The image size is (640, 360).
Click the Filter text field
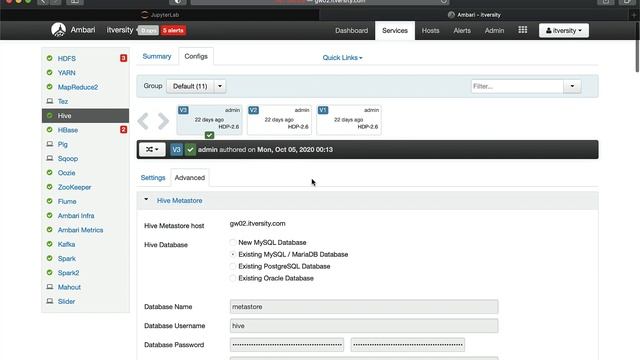click(517, 86)
